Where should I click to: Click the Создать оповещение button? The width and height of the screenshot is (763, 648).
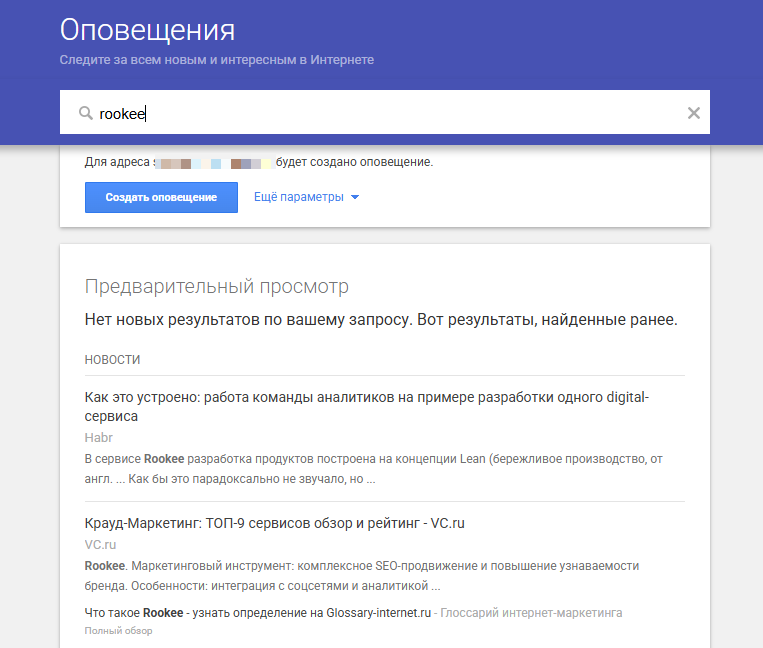[161, 197]
